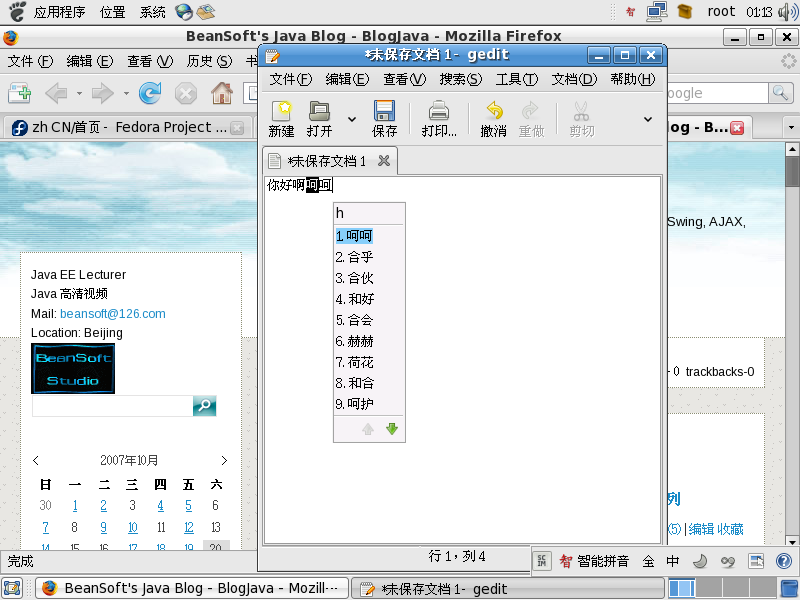Open the Firefox back history dropdown
Screen dimensions: 800x600
79,93
